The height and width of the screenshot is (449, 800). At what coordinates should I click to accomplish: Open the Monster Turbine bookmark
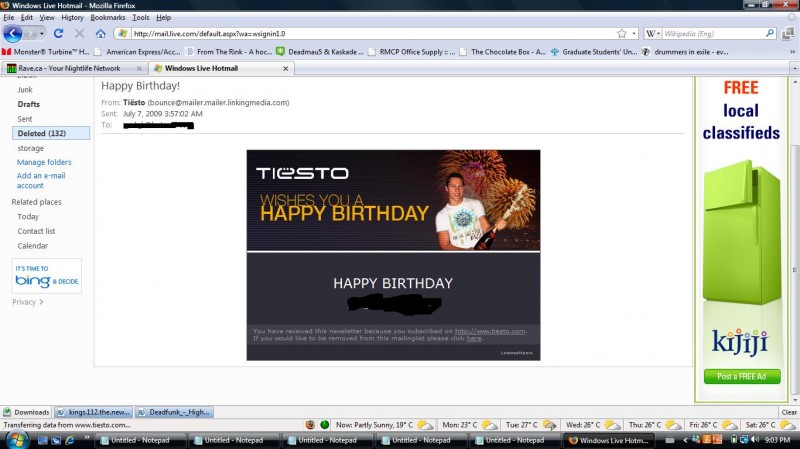(46, 52)
